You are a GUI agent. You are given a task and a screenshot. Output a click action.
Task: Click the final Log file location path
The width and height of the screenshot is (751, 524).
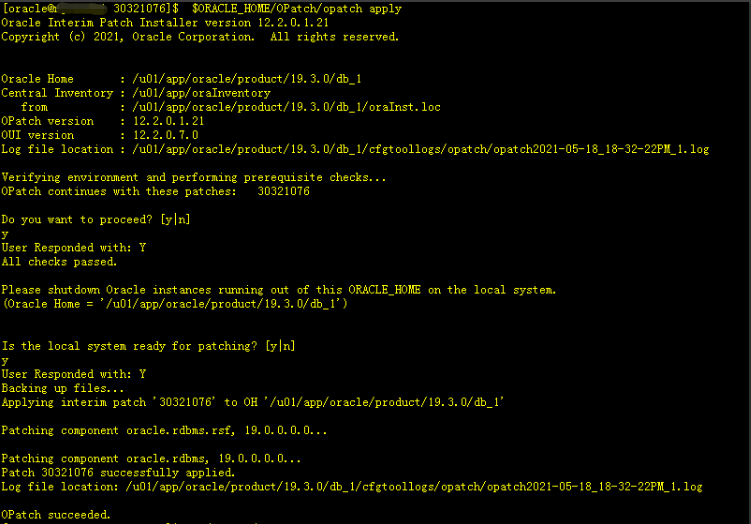[x=414, y=487]
